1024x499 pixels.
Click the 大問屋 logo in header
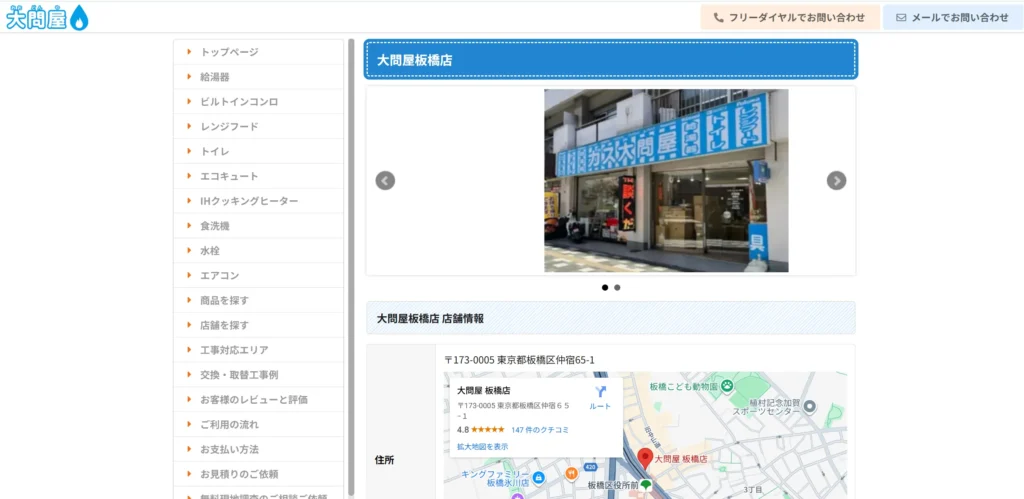pyautogui.click(x=47, y=17)
